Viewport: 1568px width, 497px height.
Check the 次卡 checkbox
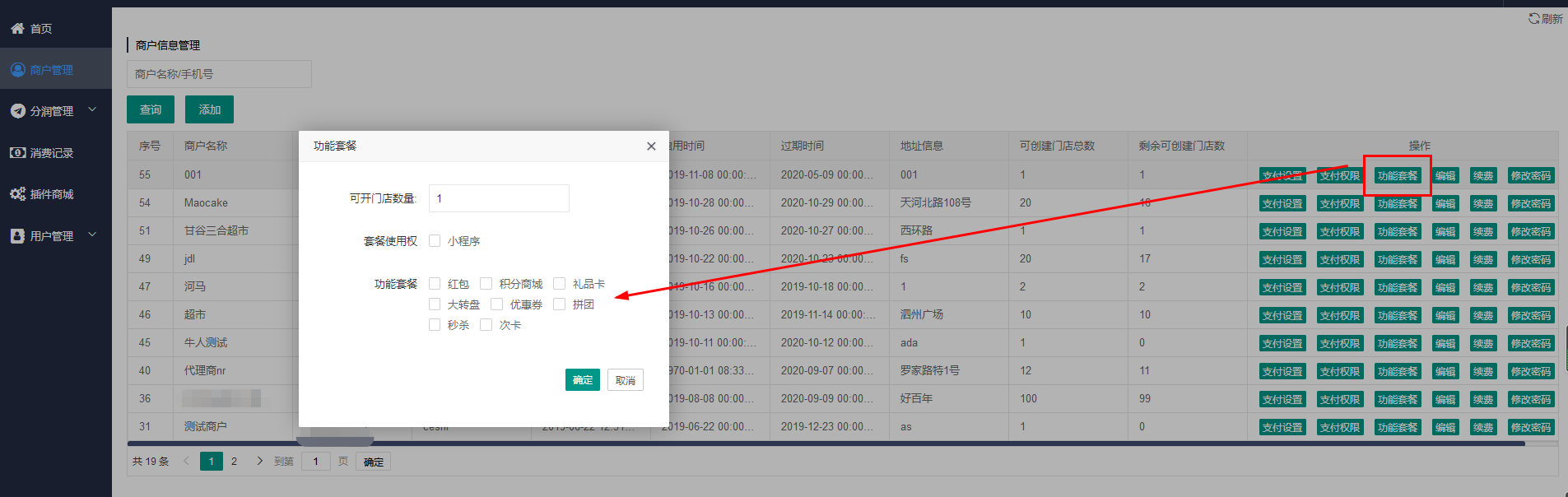pos(486,325)
